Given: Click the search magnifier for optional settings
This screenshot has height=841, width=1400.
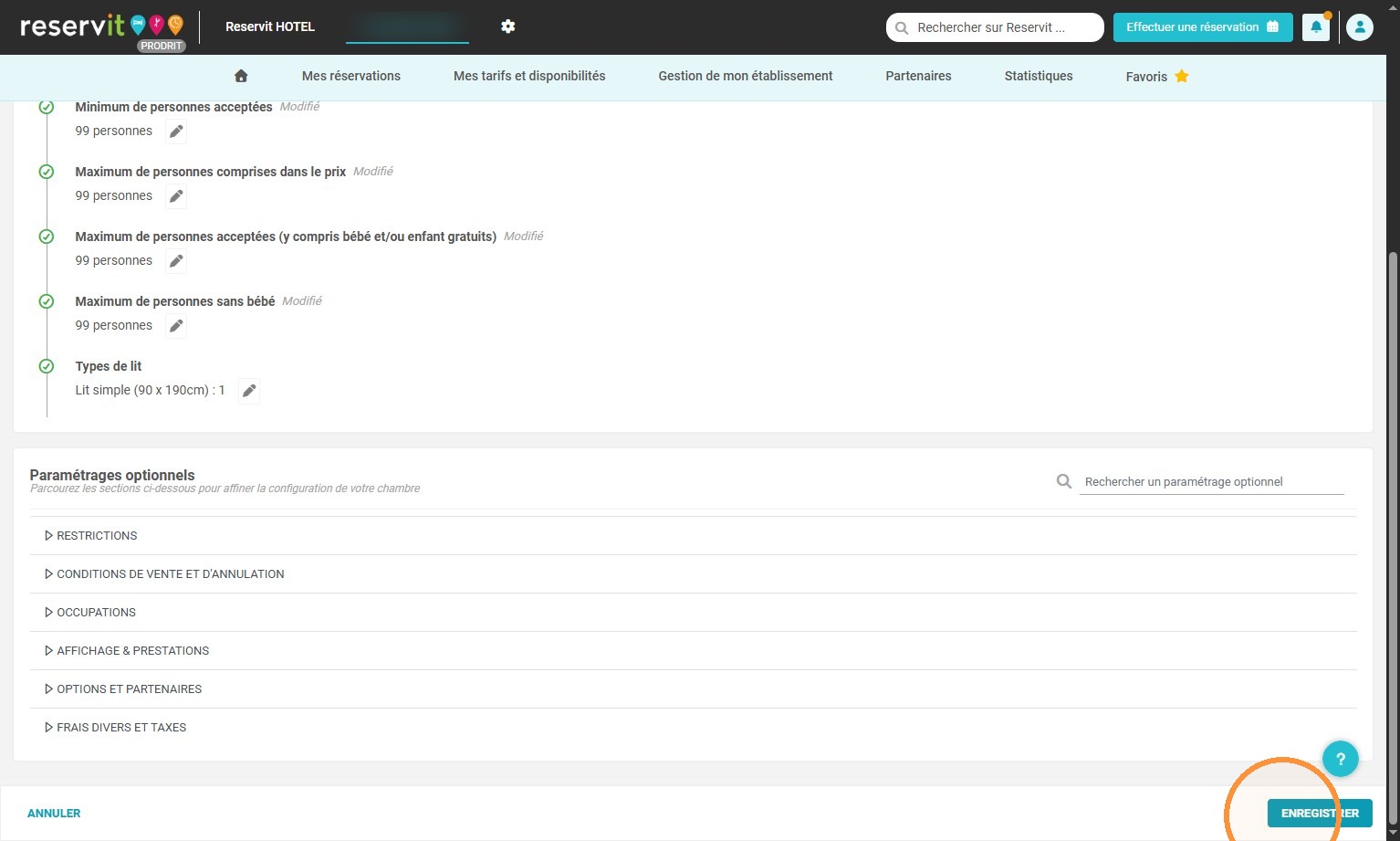Looking at the screenshot, I should 1064,481.
